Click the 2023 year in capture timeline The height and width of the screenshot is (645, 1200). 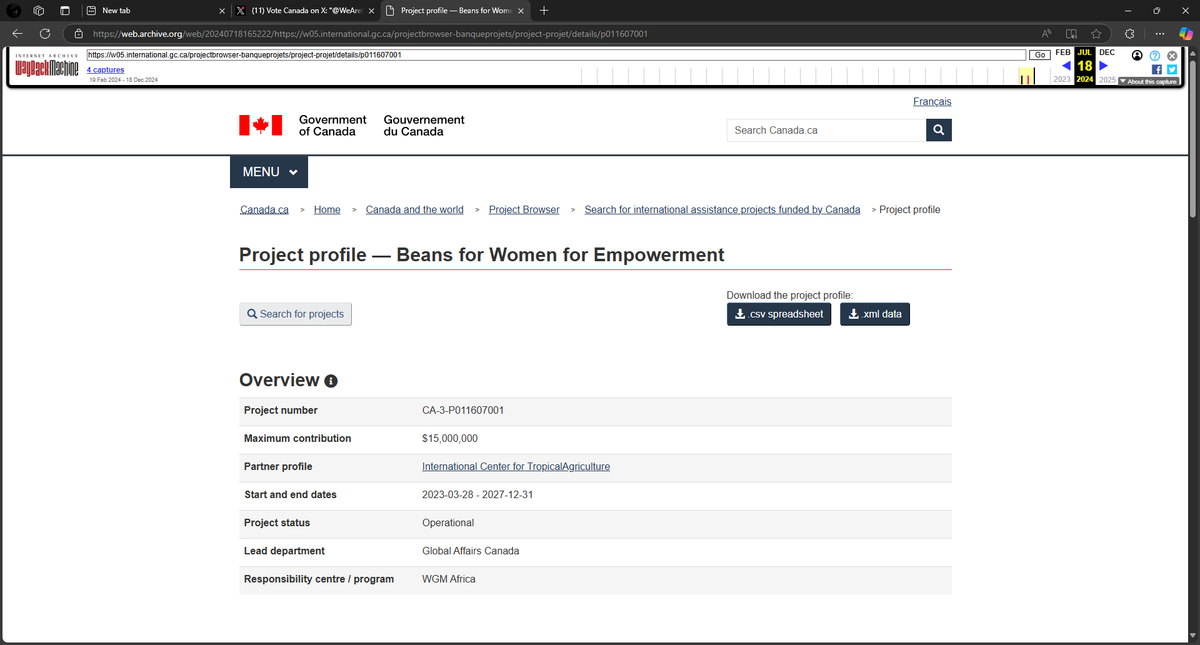coord(1062,80)
